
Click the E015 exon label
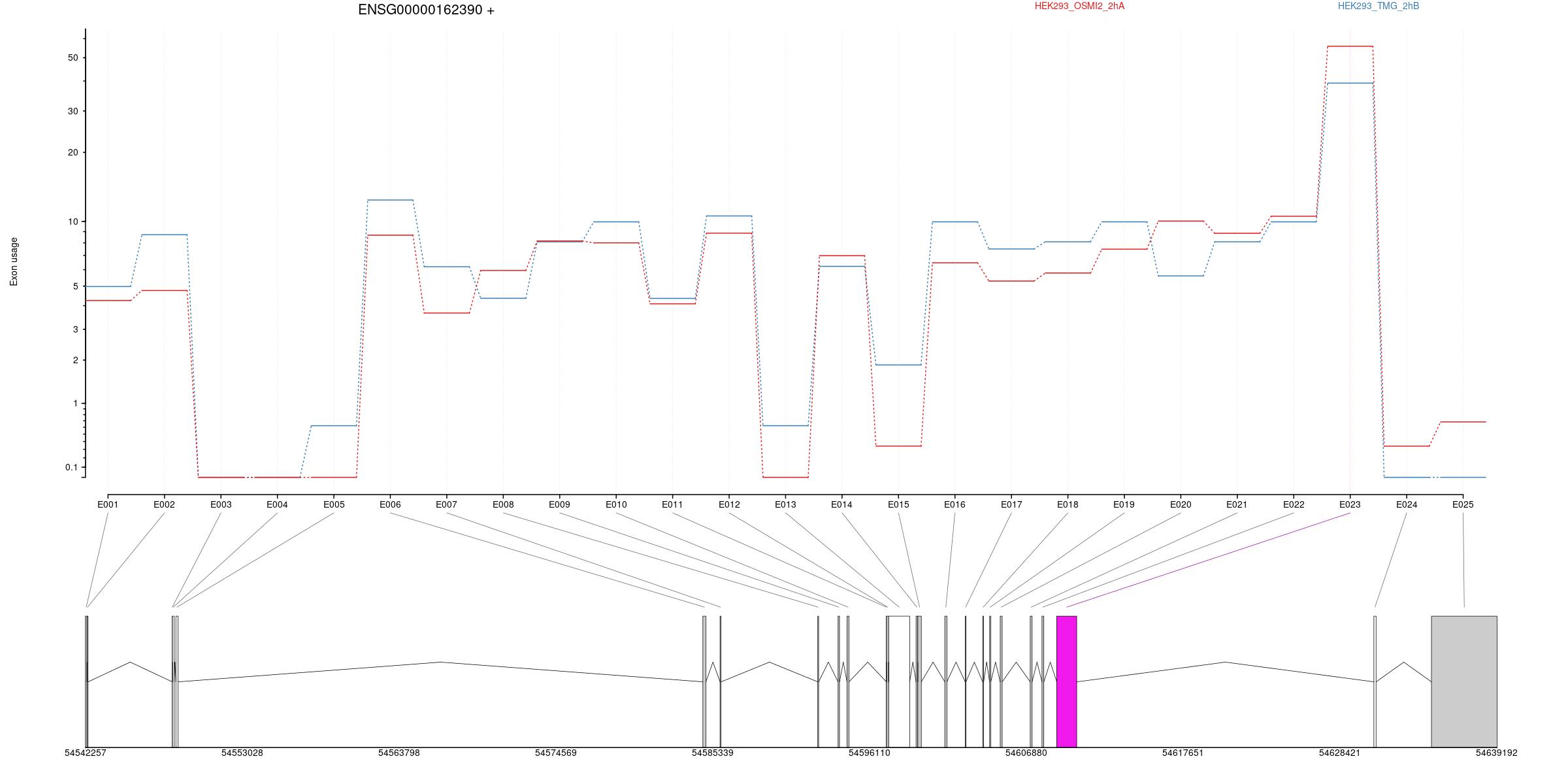click(x=898, y=504)
